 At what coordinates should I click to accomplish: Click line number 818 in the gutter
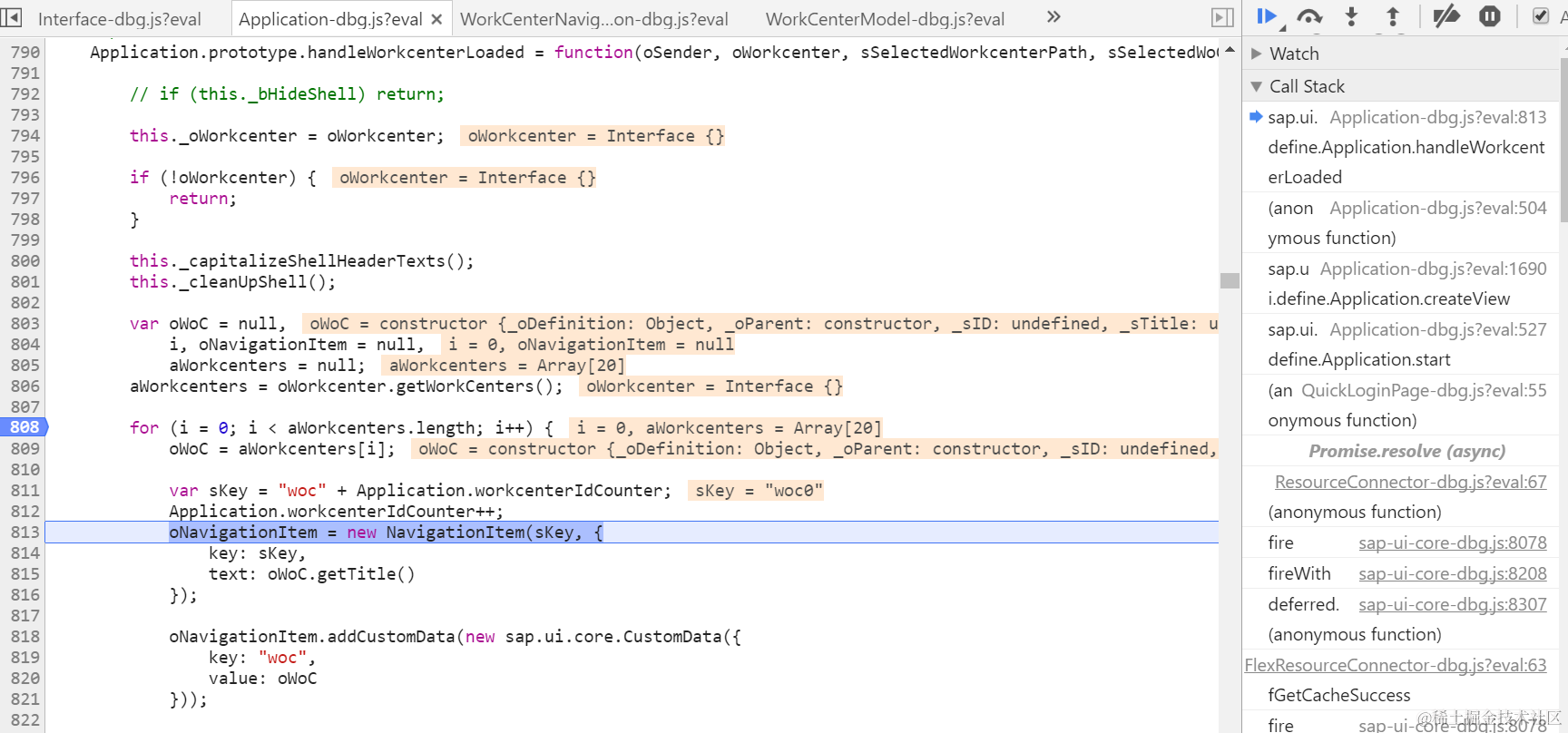(x=24, y=637)
